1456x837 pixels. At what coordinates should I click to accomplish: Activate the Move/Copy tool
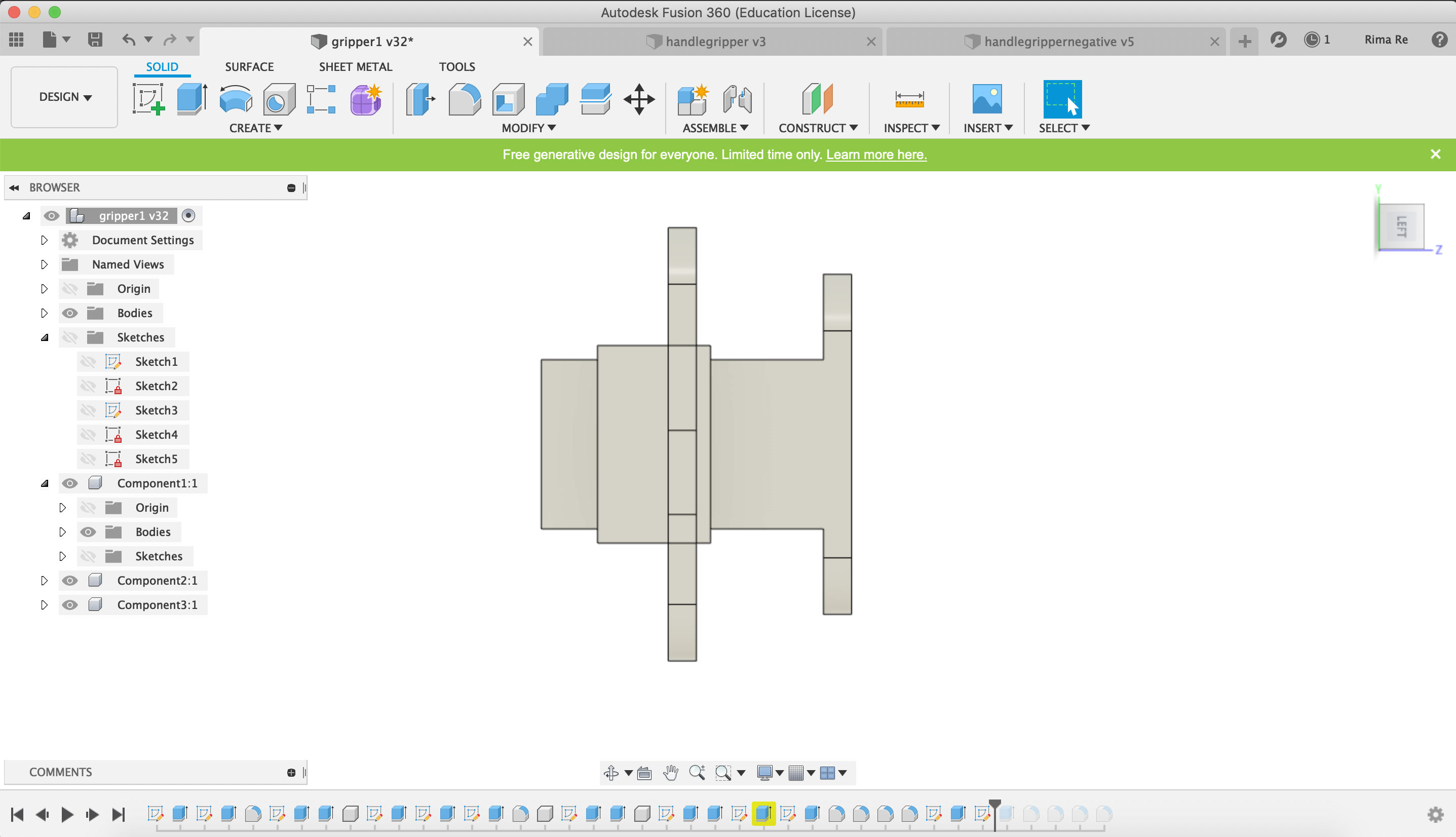tap(639, 99)
